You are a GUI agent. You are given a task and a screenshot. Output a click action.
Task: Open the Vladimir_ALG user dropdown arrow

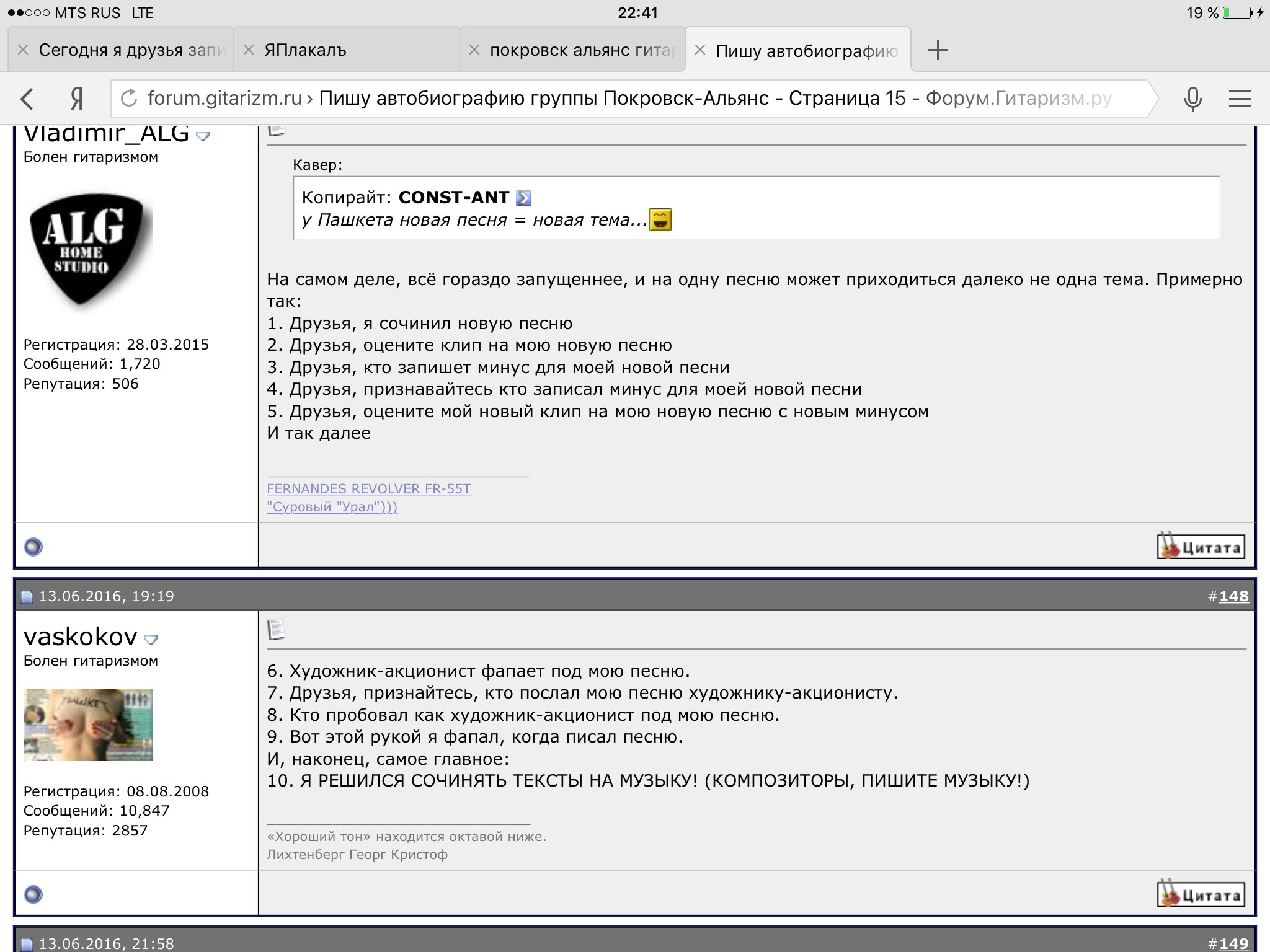tap(203, 135)
